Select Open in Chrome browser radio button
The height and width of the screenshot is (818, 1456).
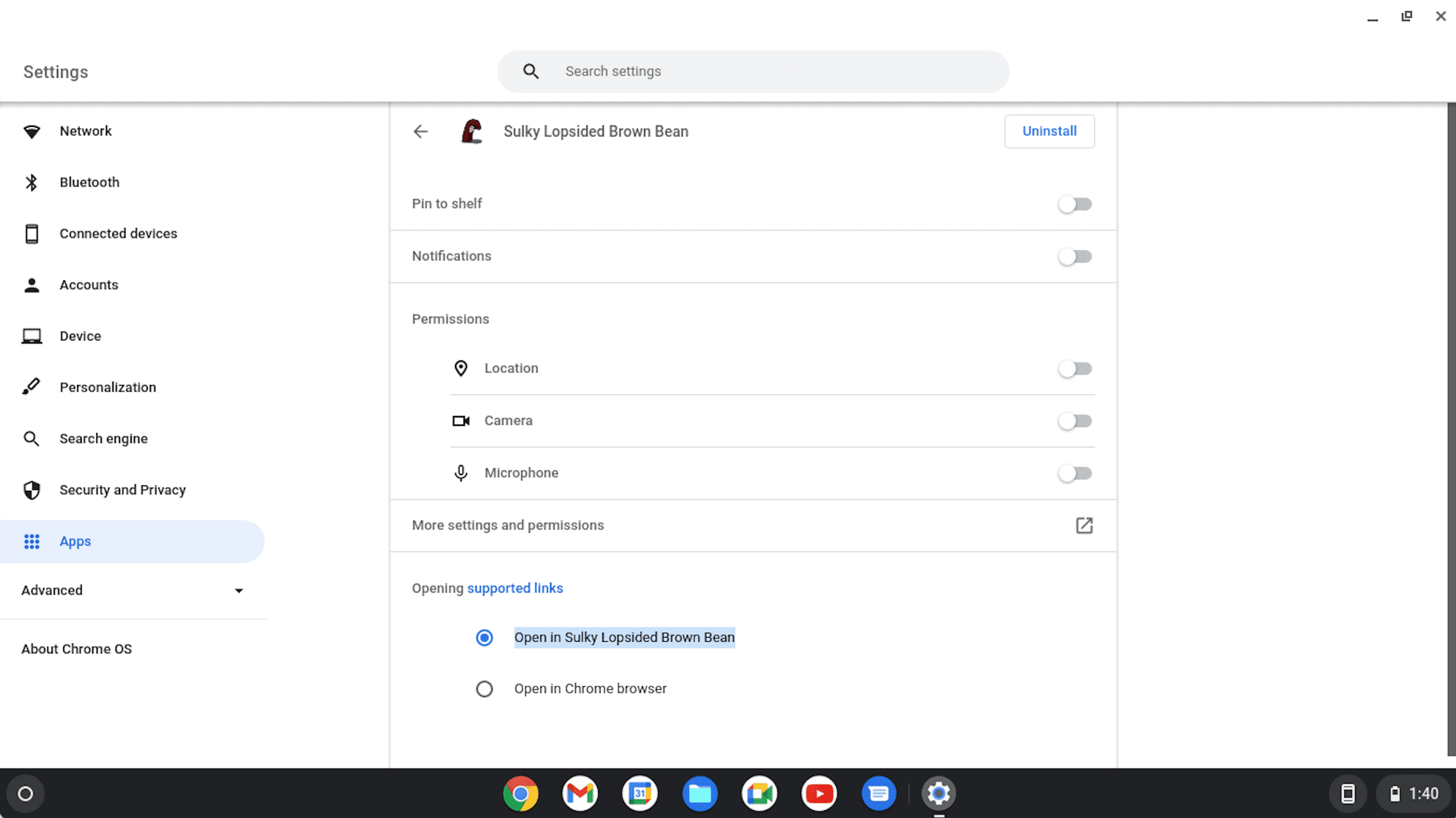[x=484, y=688]
